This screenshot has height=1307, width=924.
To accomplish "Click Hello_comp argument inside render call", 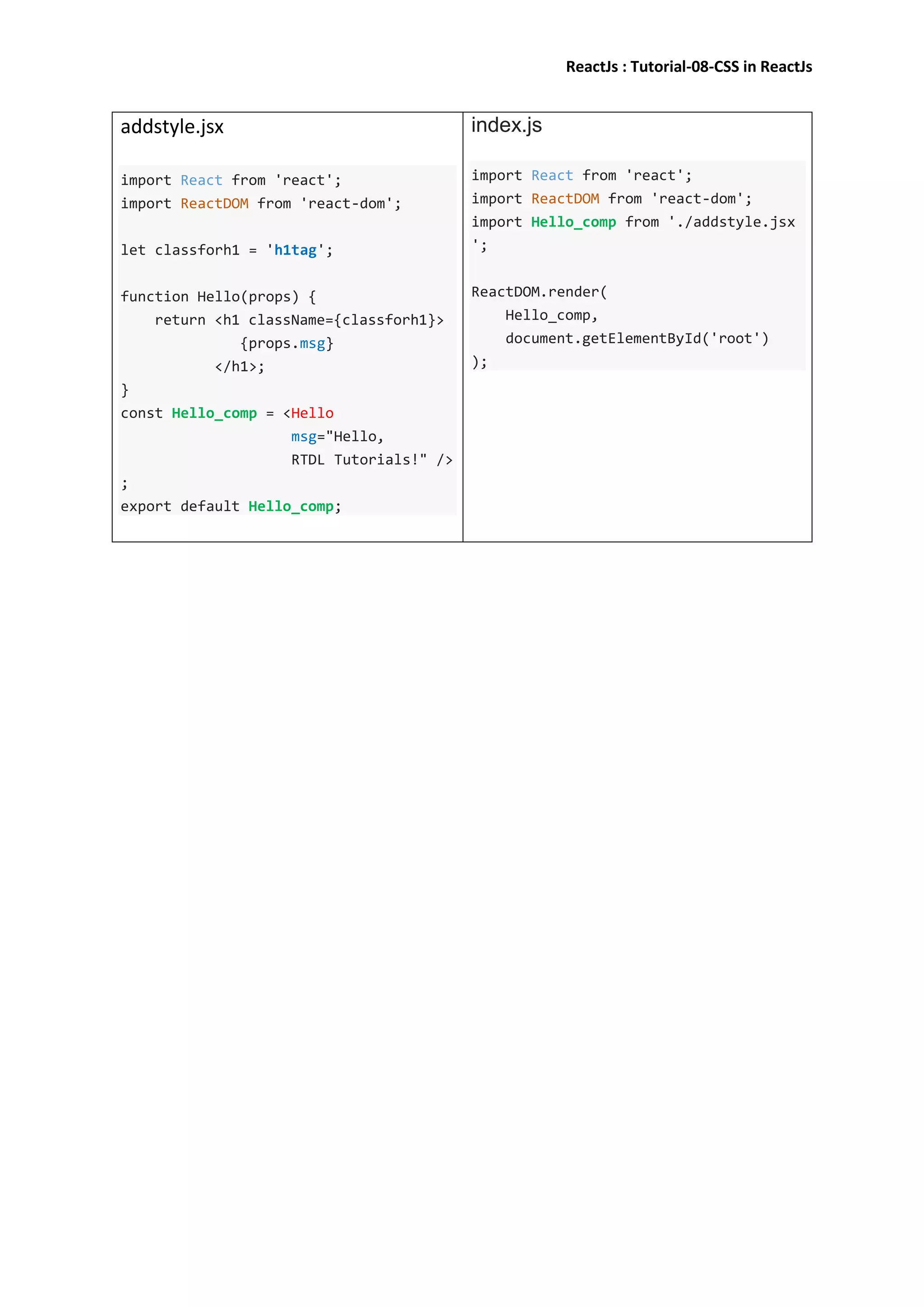I will (x=550, y=315).
